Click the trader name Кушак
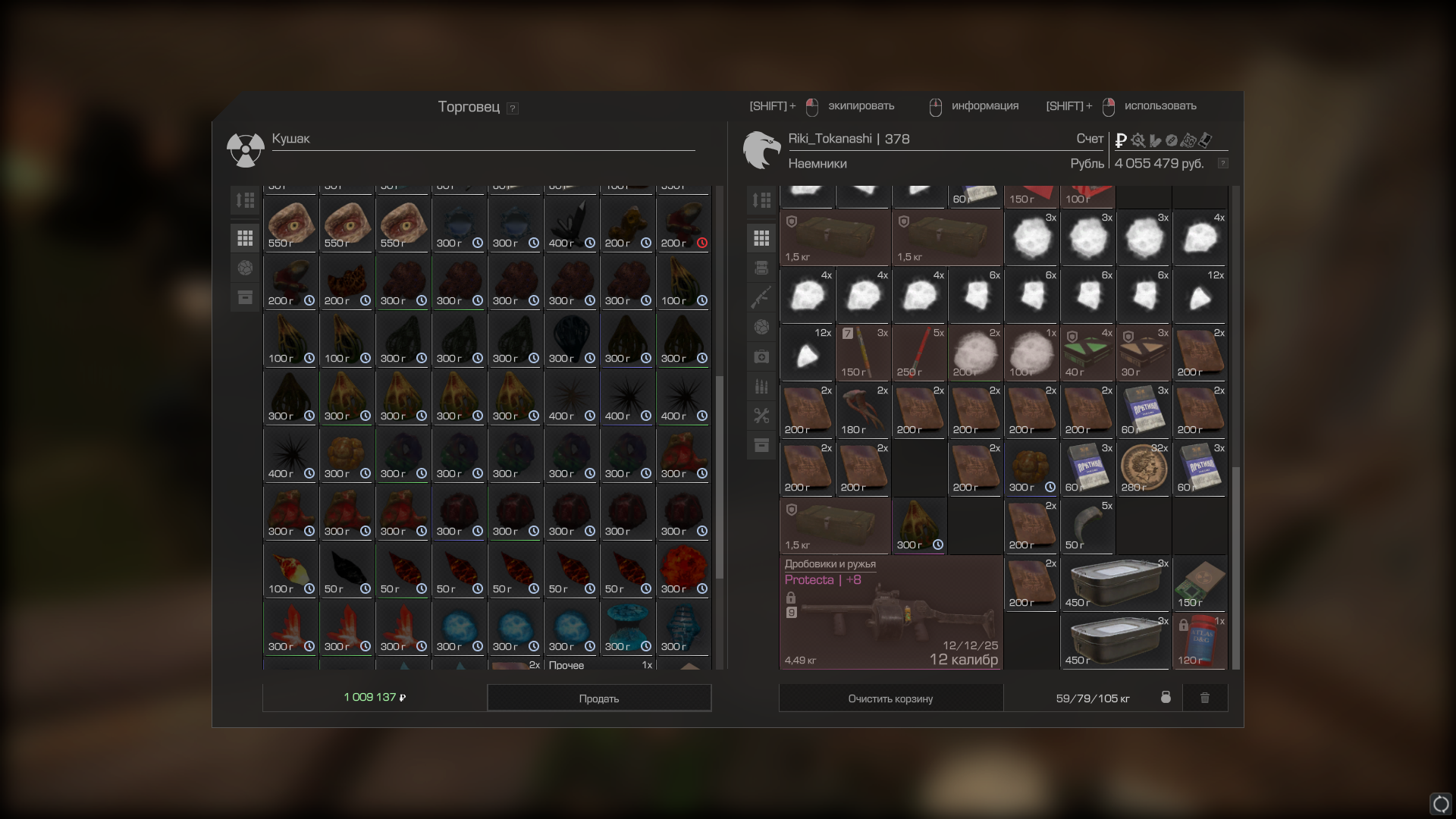 click(291, 139)
